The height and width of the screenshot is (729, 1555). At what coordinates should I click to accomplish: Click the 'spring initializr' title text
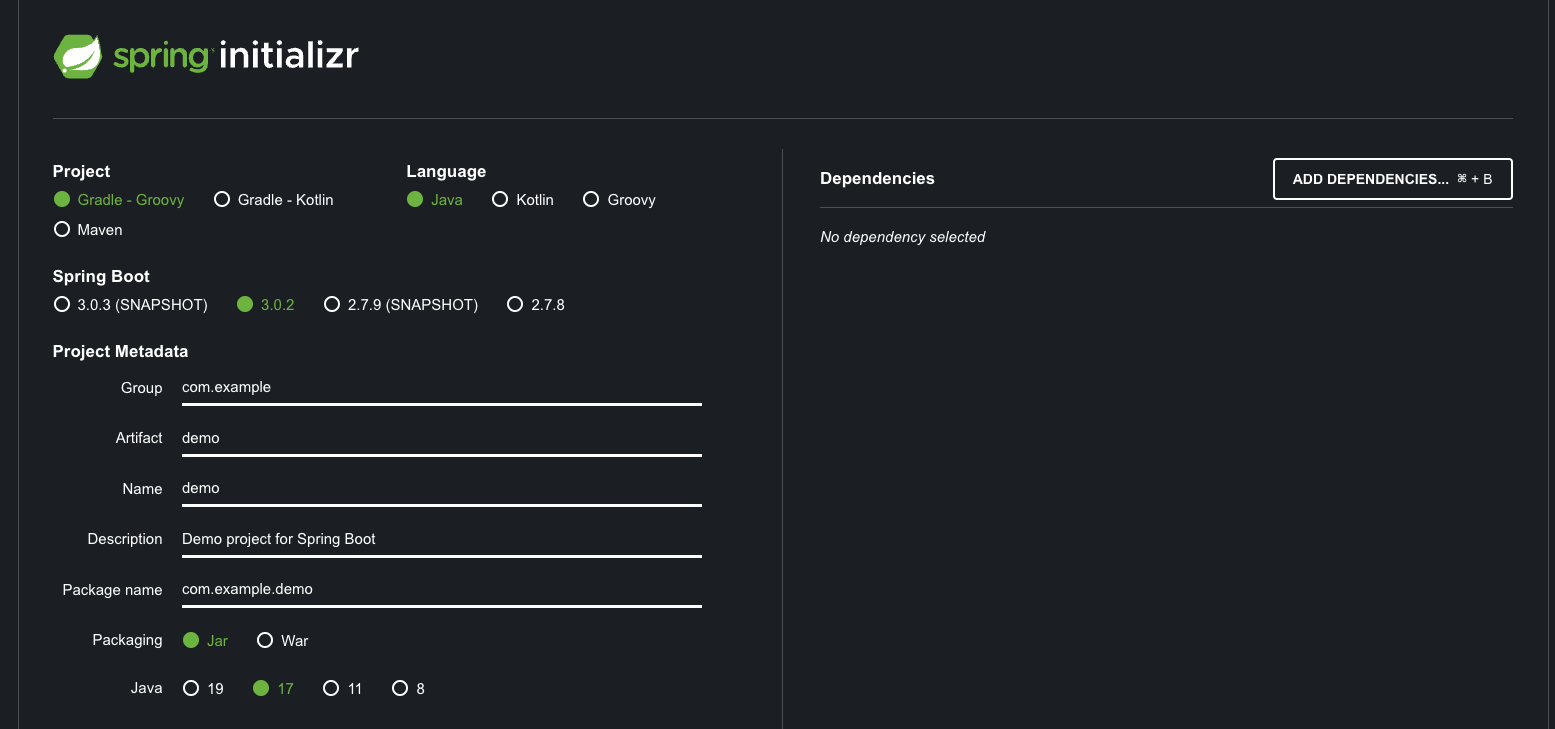(x=236, y=56)
